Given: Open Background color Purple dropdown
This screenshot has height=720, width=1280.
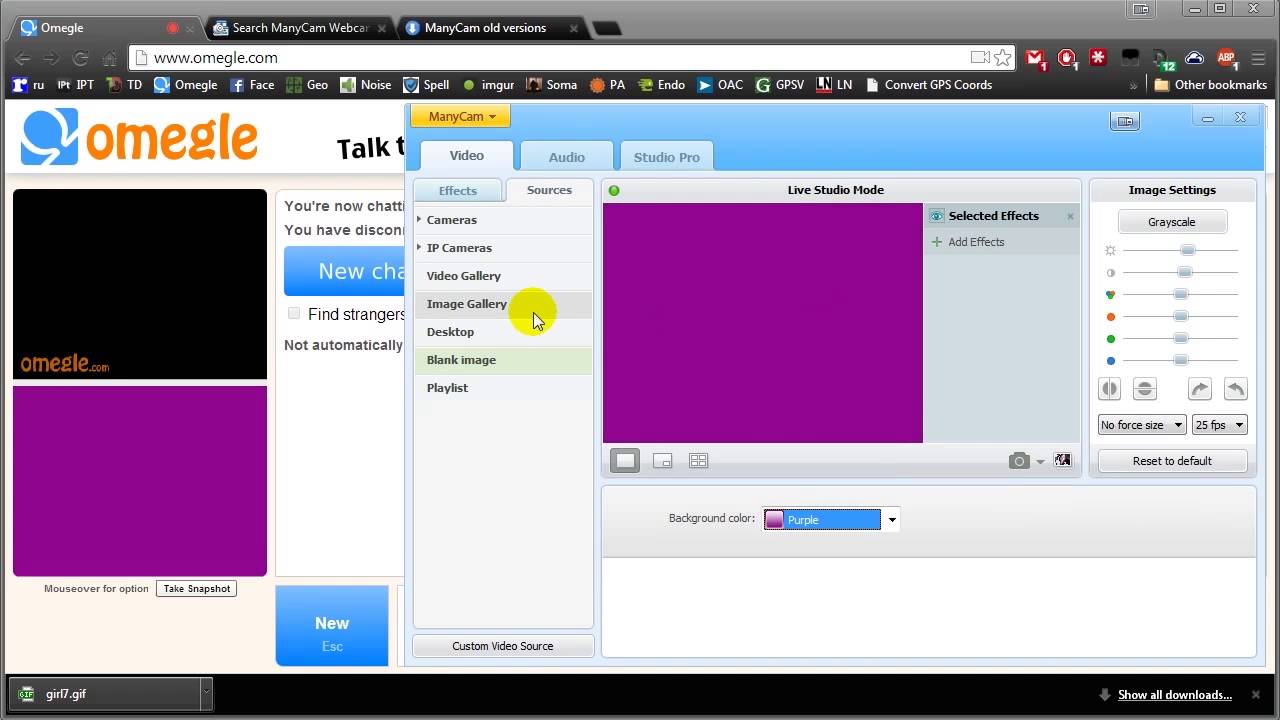Looking at the screenshot, I should (830, 519).
